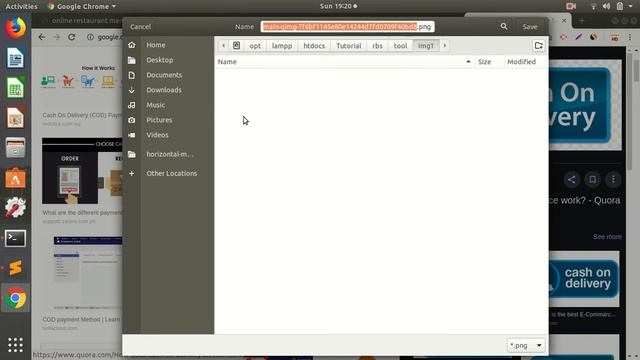Select opt in the path bar
This screenshot has width=640, height=360.
coord(255,45)
